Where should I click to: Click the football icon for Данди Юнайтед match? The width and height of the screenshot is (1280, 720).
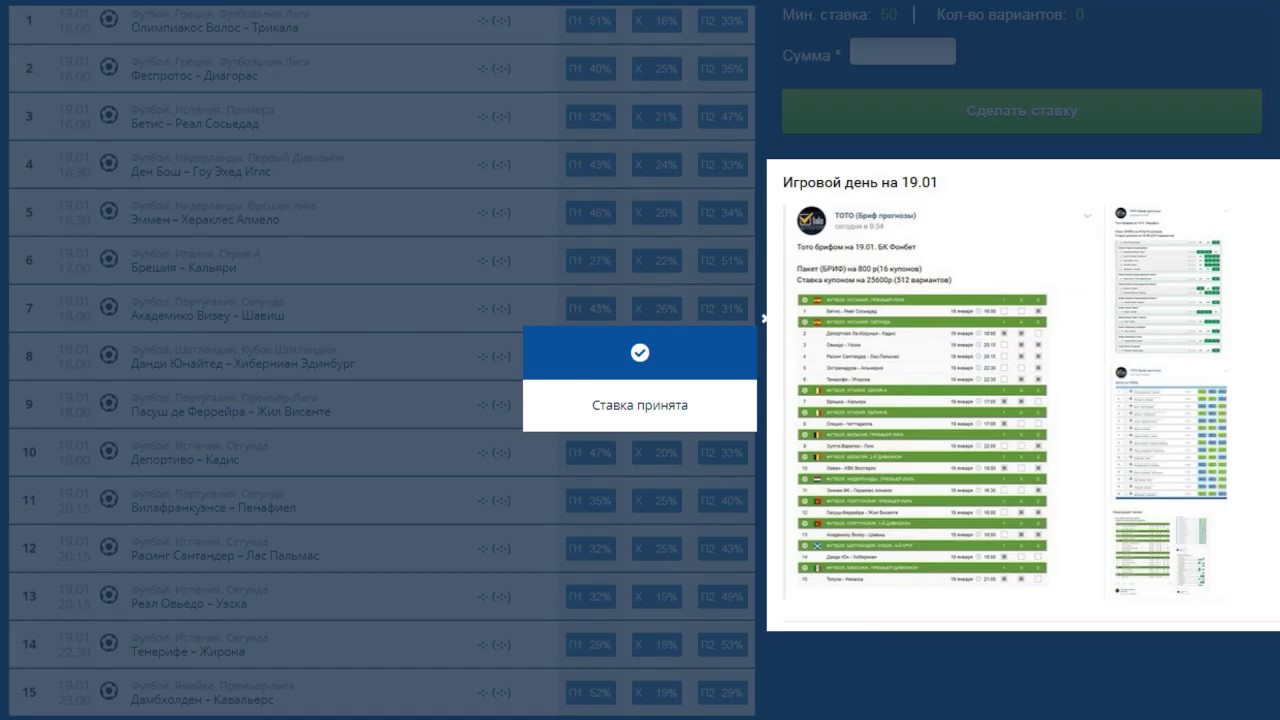coord(109,356)
